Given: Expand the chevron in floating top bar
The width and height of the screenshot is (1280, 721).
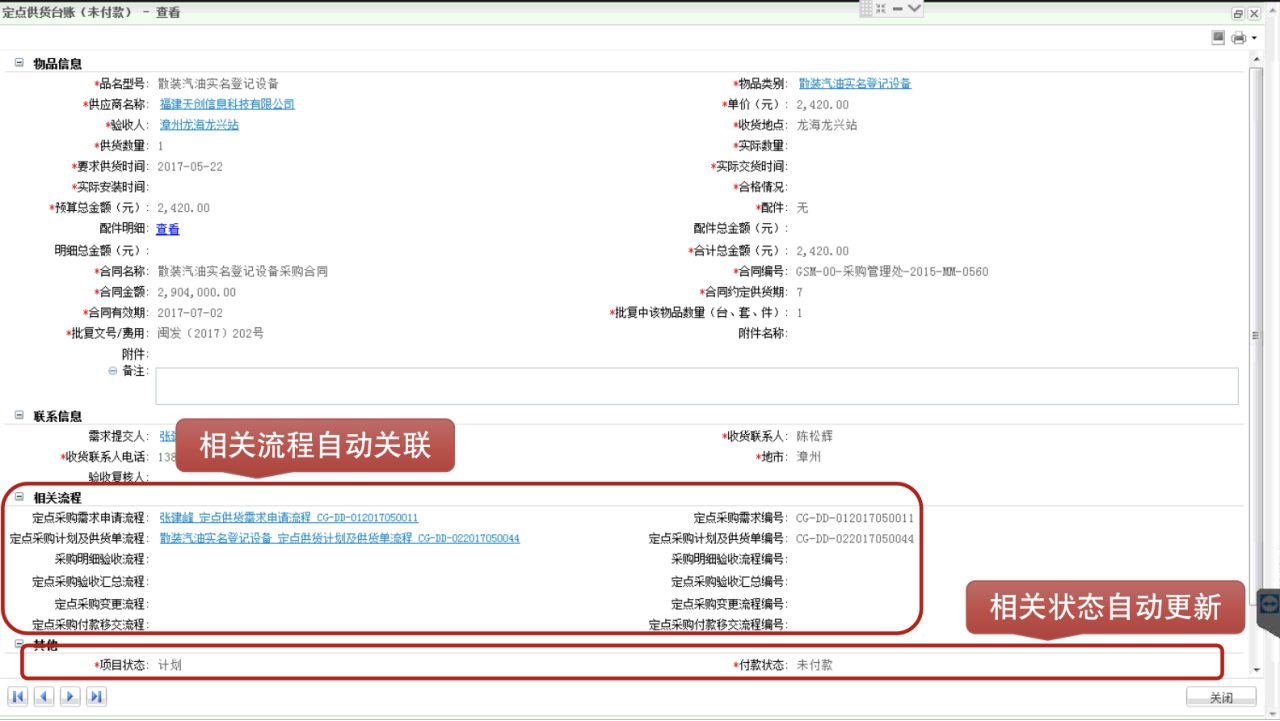Looking at the screenshot, I should coord(914,8).
